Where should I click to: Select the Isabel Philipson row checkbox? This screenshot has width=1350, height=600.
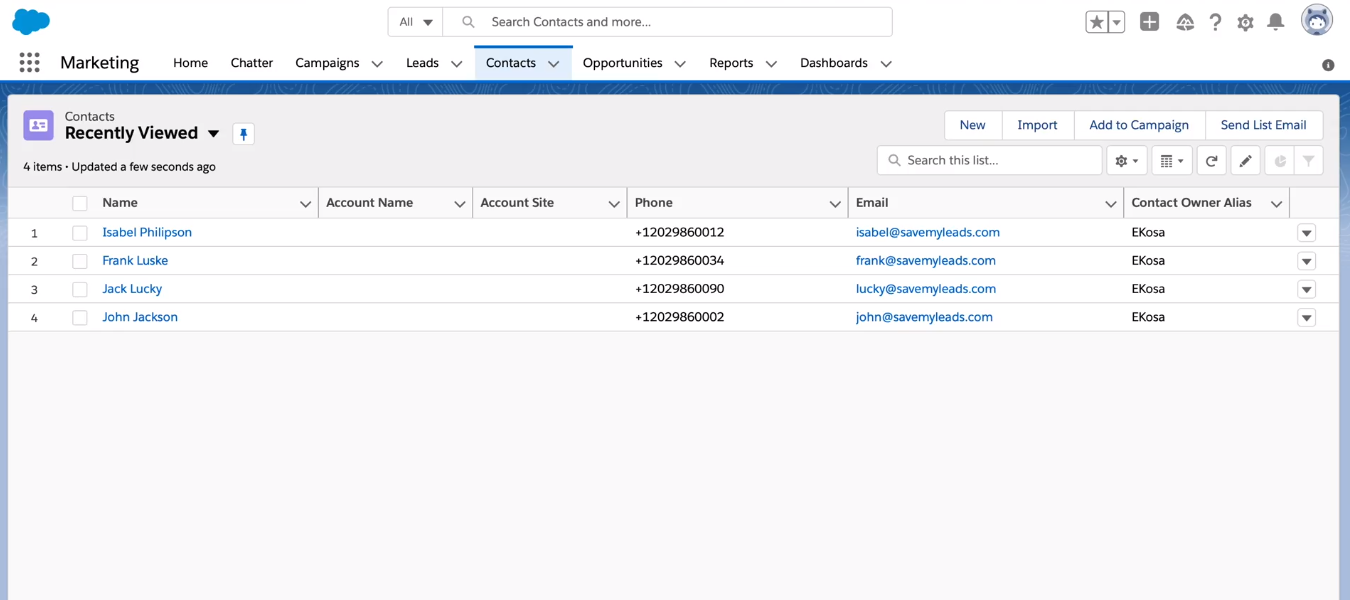pyautogui.click(x=80, y=233)
